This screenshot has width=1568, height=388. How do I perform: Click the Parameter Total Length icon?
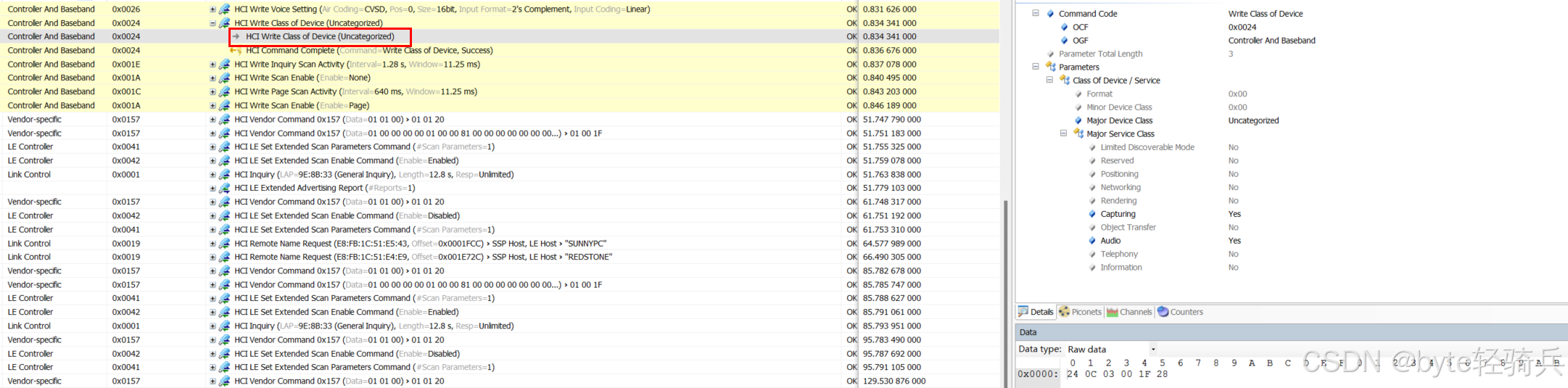pyautogui.click(x=1050, y=54)
